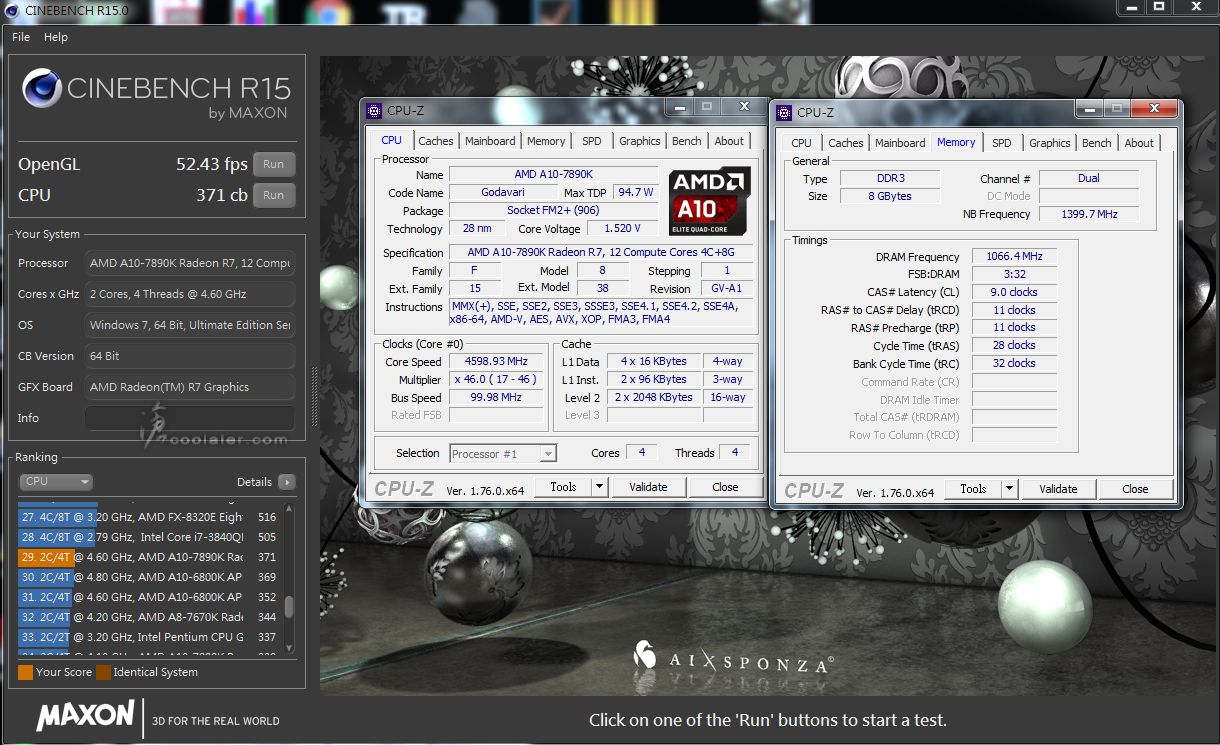Image resolution: width=1220 pixels, height=745 pixels.
Task: Open the Help menu in Cinebench
Action: (56, 37)
